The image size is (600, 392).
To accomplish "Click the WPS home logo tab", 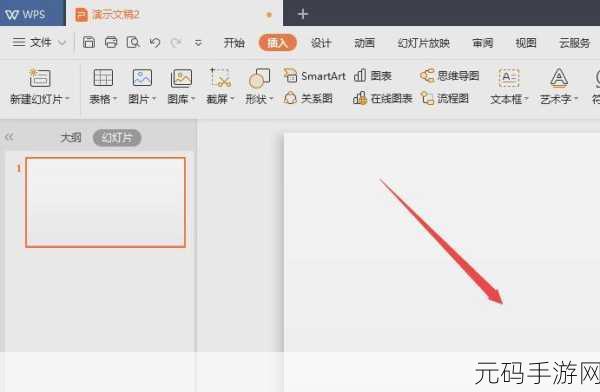I will click(x=32, y=14).
